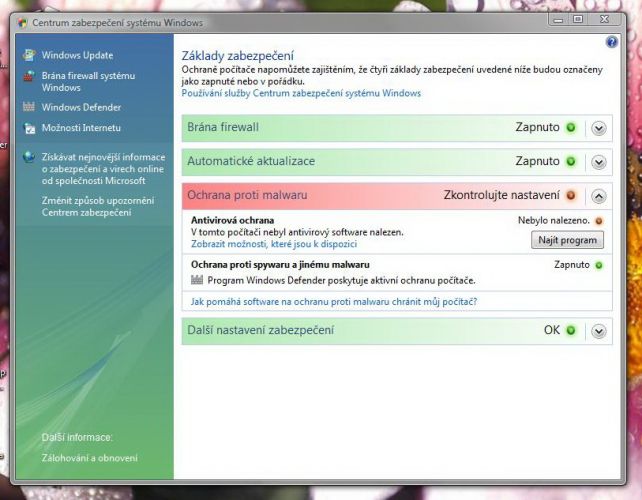Click the OK status text
The width and height of the screenshot is (642, 500).
tap(552, 330)
